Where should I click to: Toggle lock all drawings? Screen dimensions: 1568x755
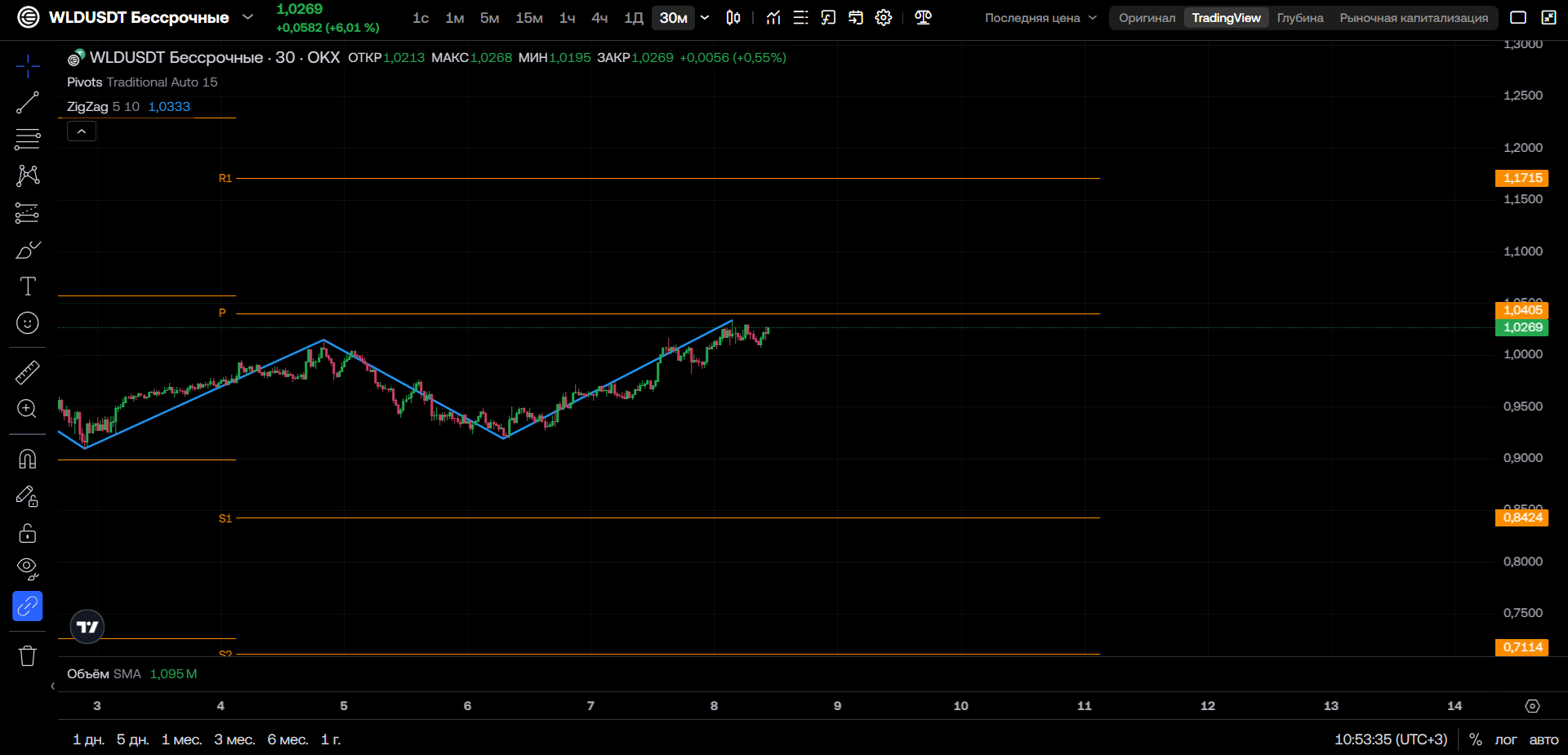[x=28, y=533]
